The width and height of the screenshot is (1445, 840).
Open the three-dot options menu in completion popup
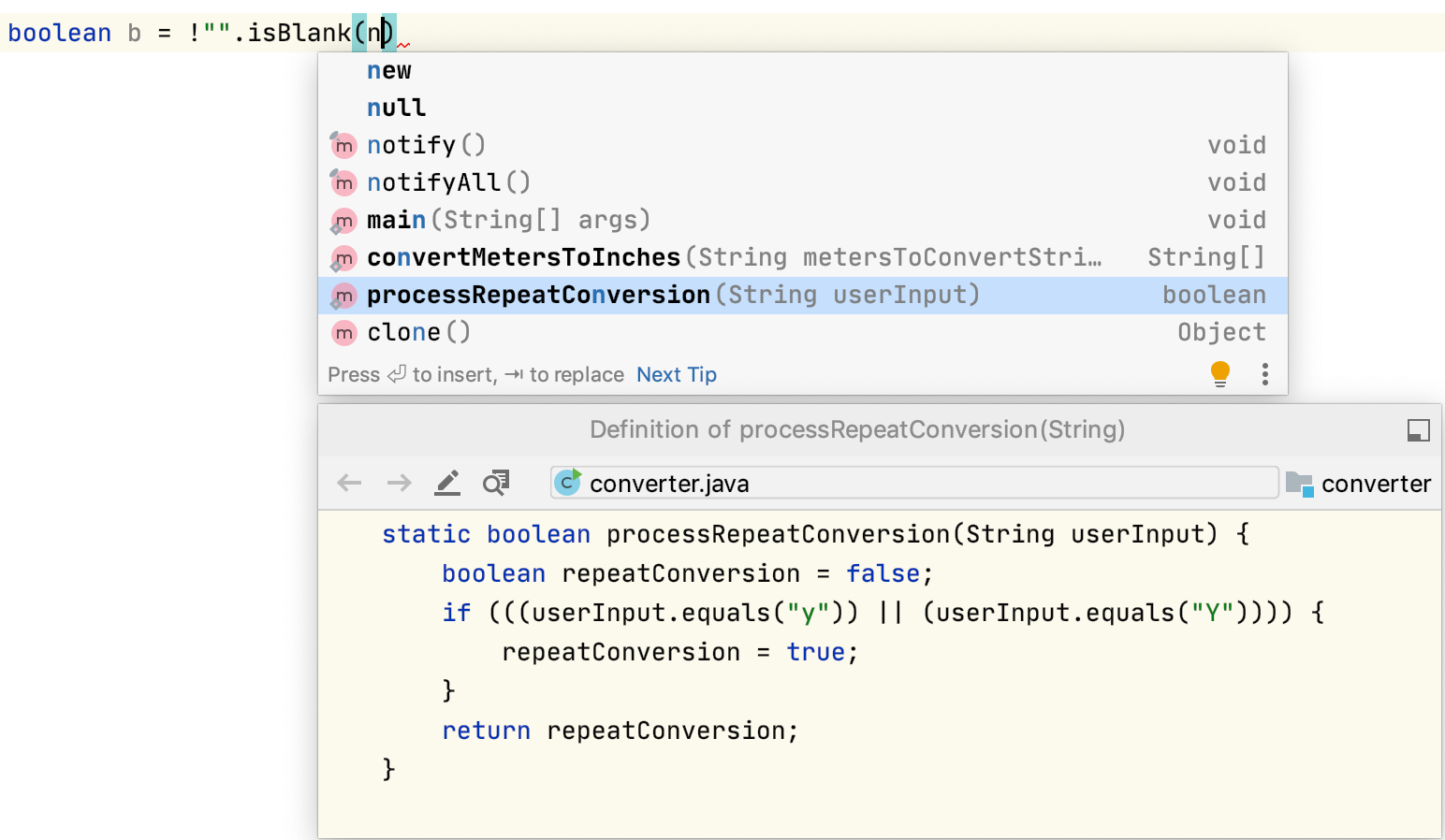pyautogui.click(x=1265, y=374)
